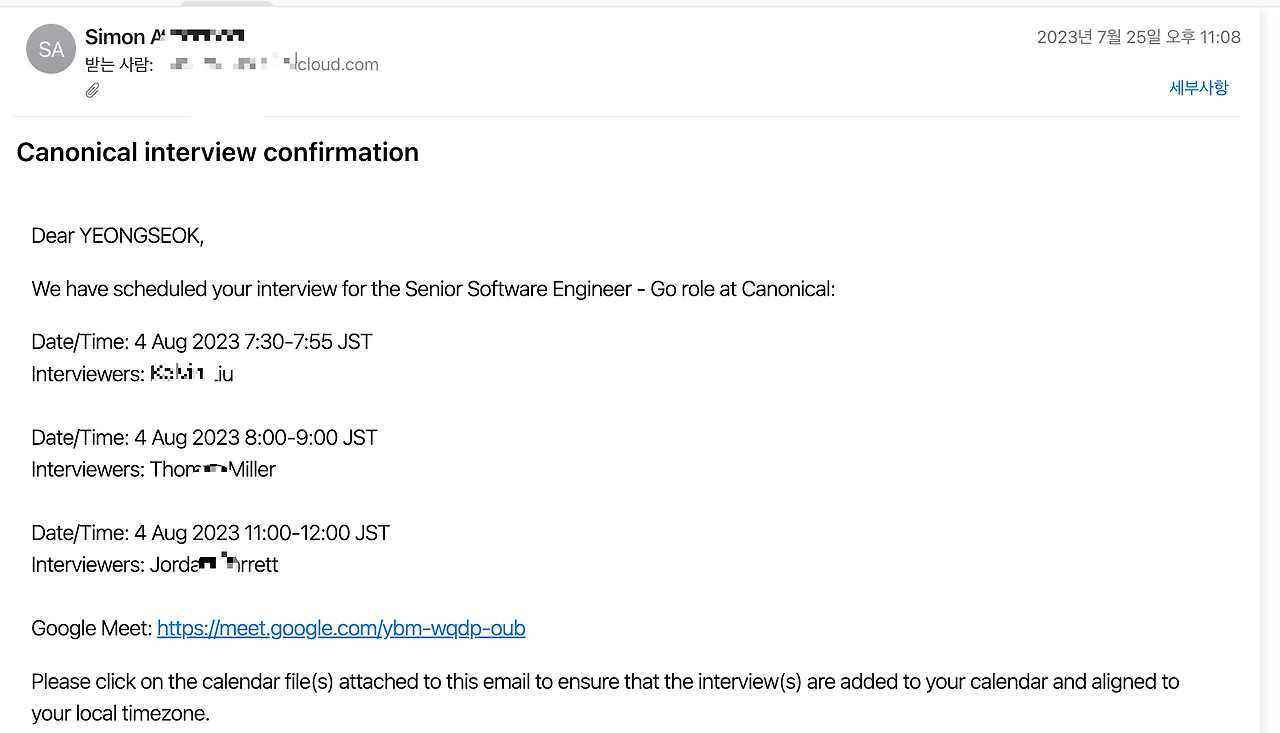
Task: Click the interviewer line ending in Miller
Action: tap(154, 469)
